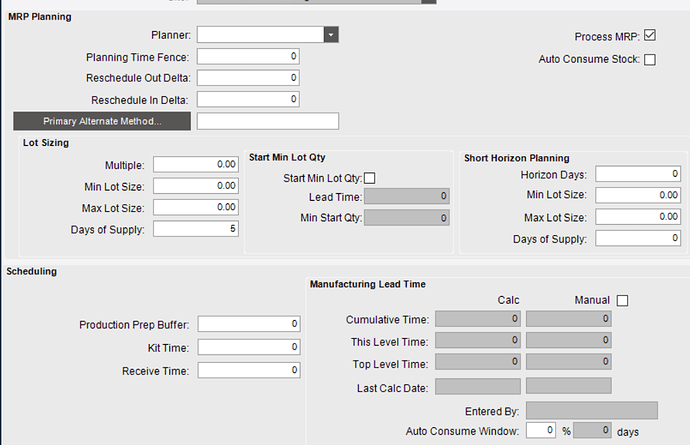Open the Planner dropdown arrow

(x=331, y=35)
